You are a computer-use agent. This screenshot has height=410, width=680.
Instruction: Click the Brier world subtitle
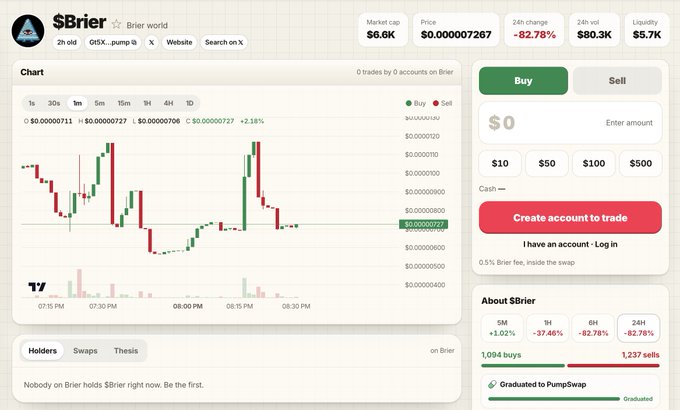[147, 25]
